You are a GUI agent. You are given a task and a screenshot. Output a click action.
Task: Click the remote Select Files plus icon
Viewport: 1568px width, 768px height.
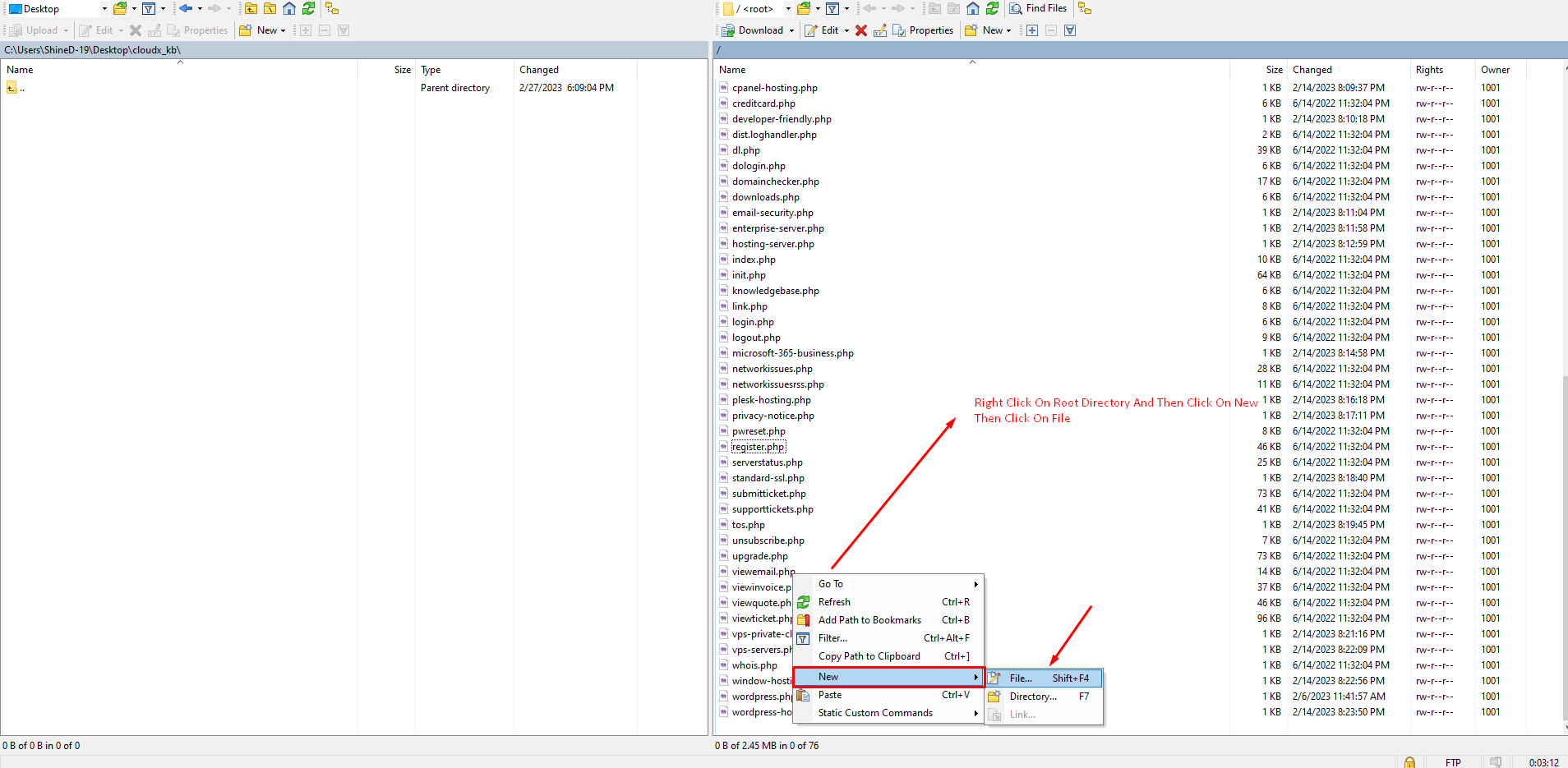pos(1032,30)
